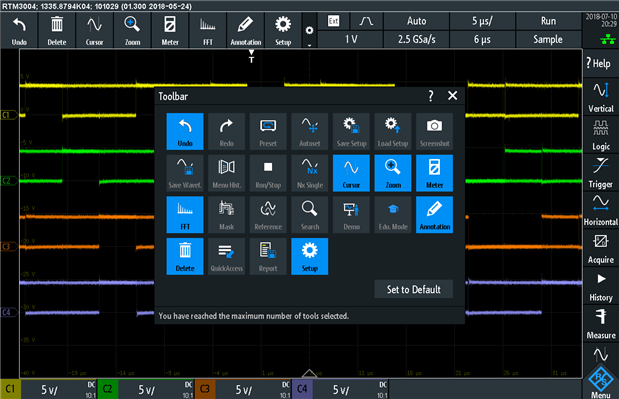The image size is (619, 399).
Task: Deselect the Annotation tool in Toolbar dialog
Action: (x=434, y=215)
